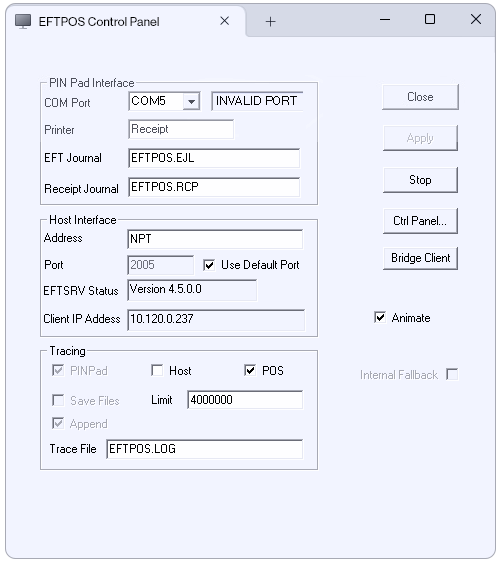Maximize the window
Image resolution: width=500 pixels, height=562 pixels.
pyautogui.click(x=430, y=19)
